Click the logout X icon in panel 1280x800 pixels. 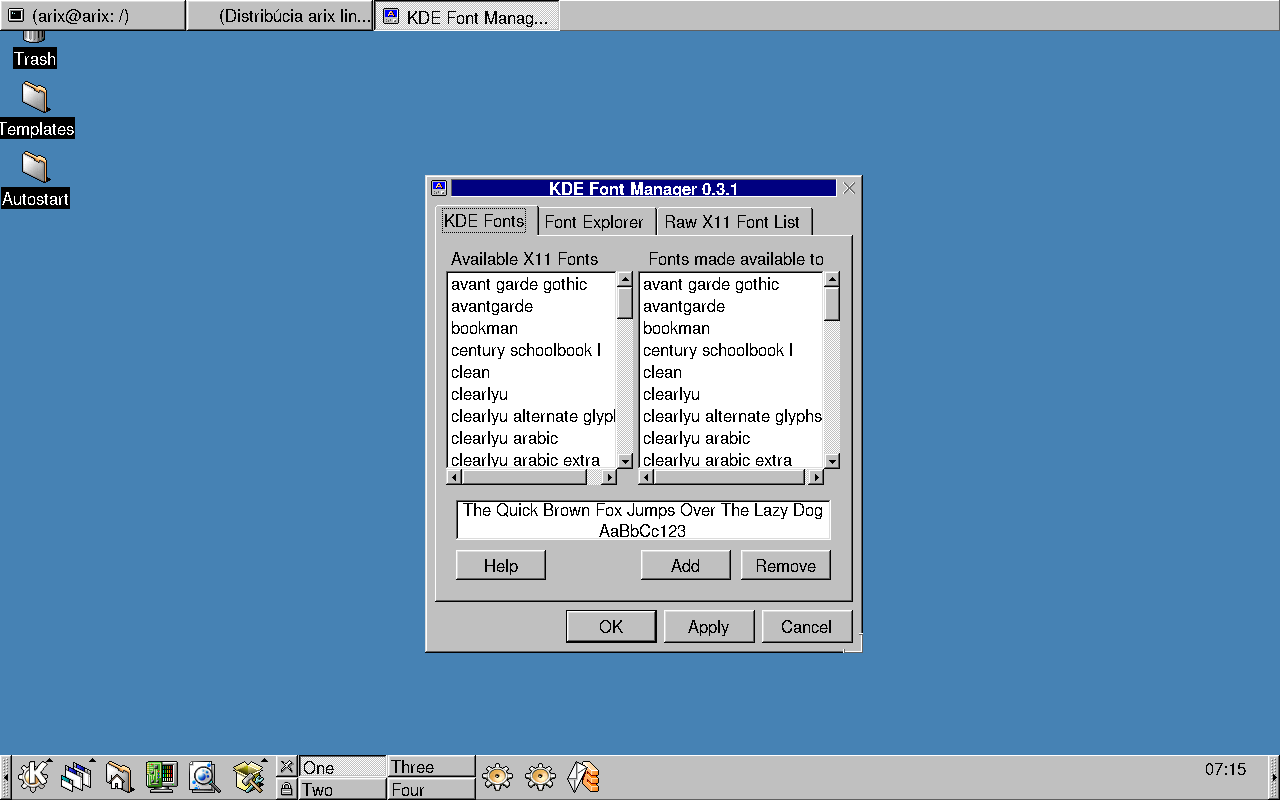pos(287,766)
